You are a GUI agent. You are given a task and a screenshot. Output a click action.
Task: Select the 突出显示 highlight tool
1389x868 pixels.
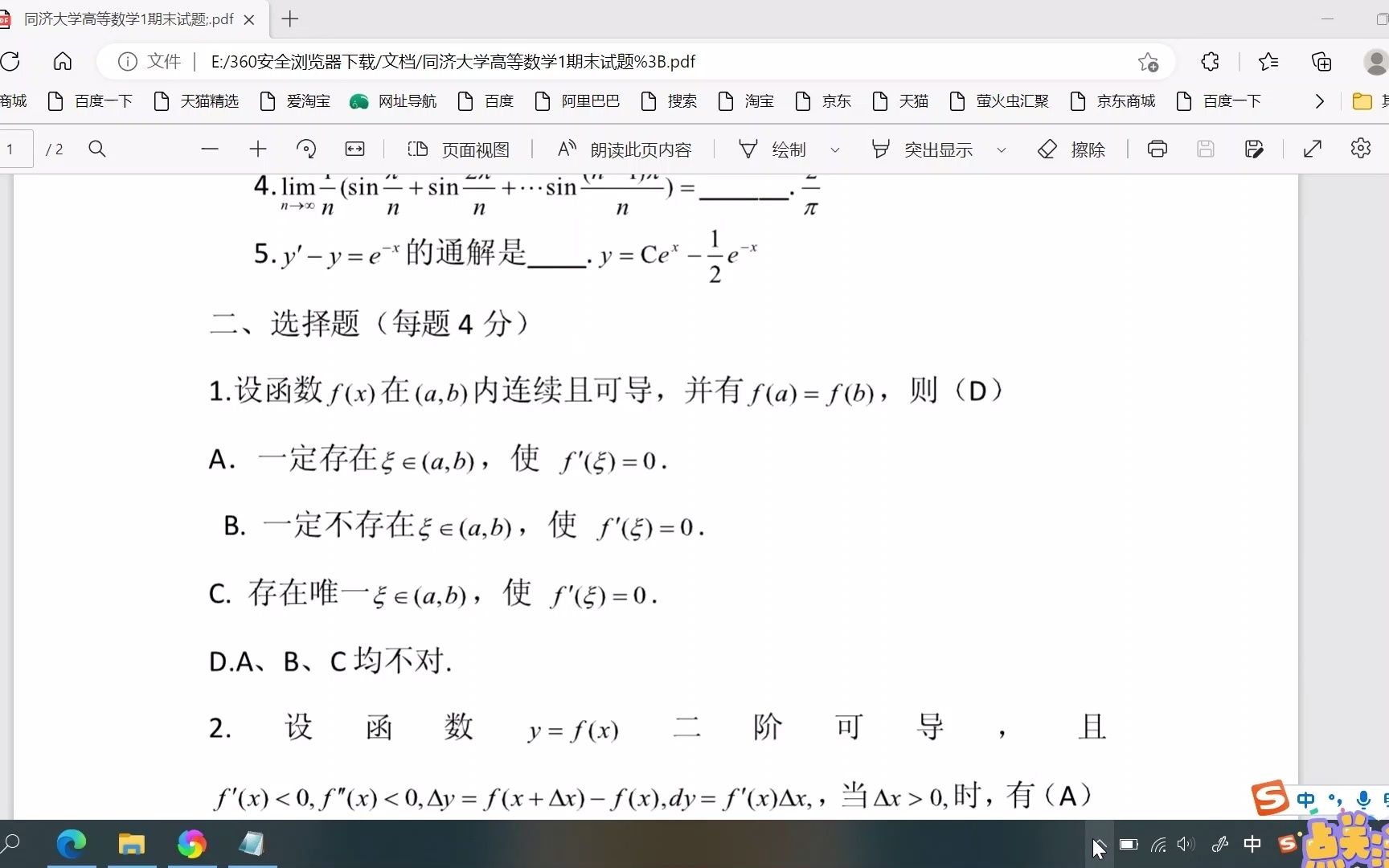pyautogui.click(x=922, y=149)
